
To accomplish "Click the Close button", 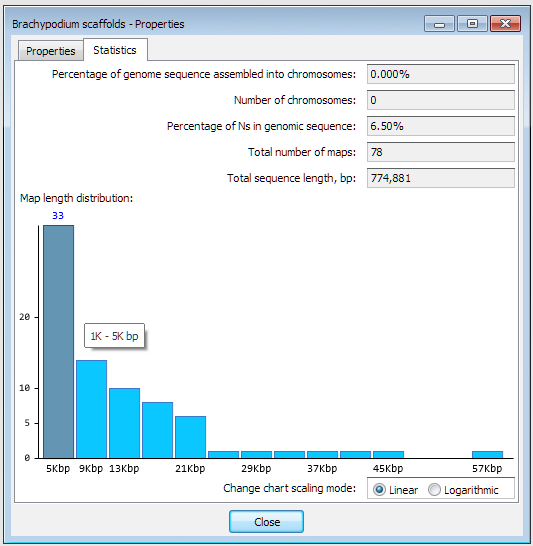I will click(266, 522).
